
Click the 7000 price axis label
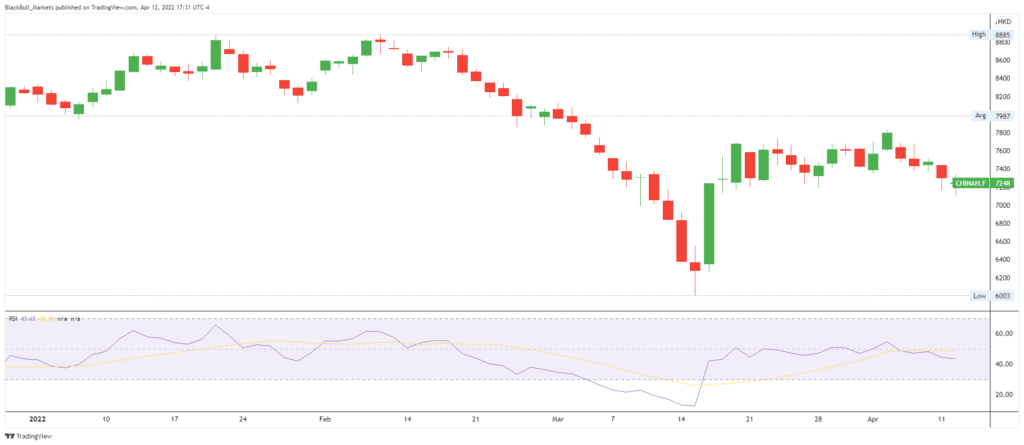(x=1002, y=205)
